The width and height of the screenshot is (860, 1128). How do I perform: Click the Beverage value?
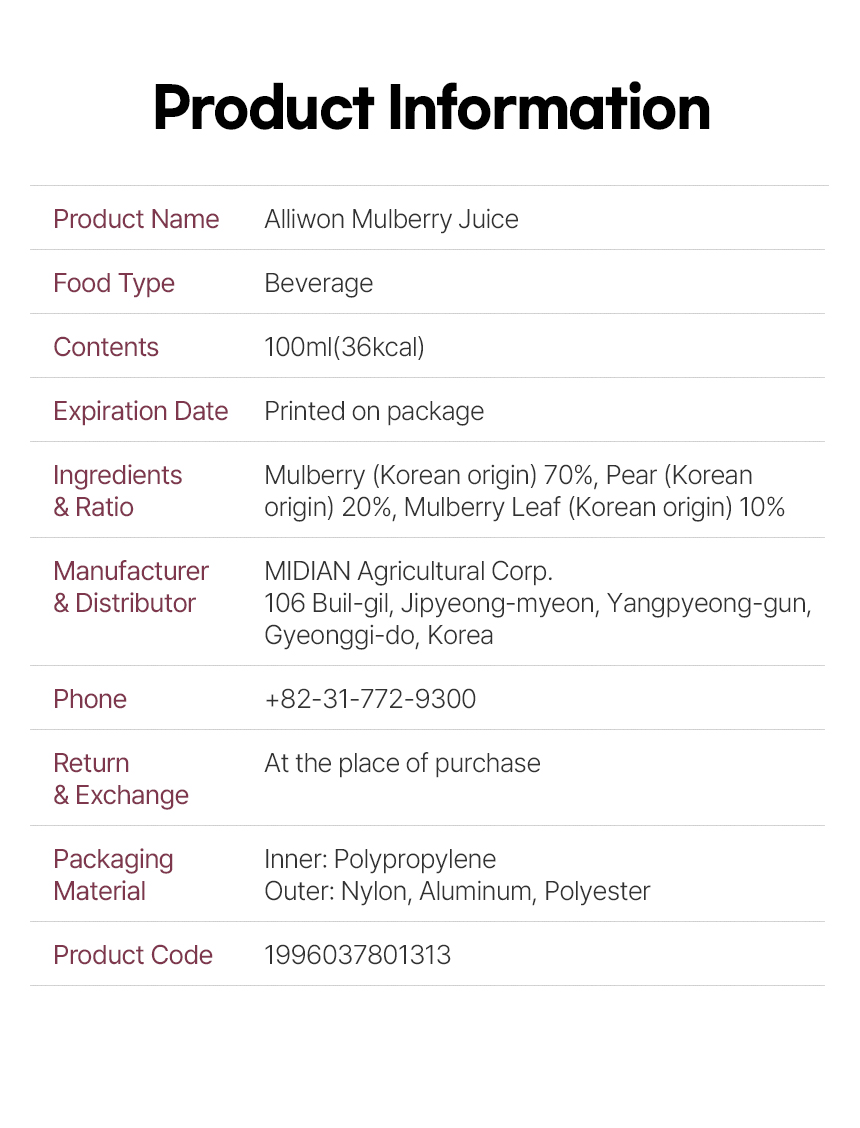pyautogui.click(x=318, y=283)
